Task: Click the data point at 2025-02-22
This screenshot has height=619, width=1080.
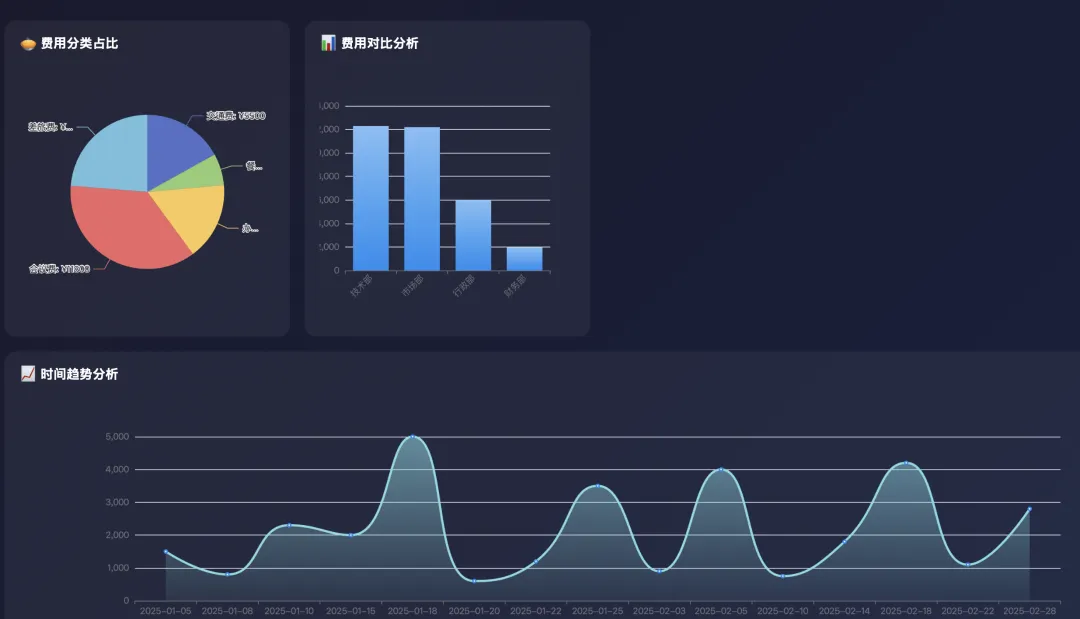Action: pyautogui.click(x=968, y=565)
